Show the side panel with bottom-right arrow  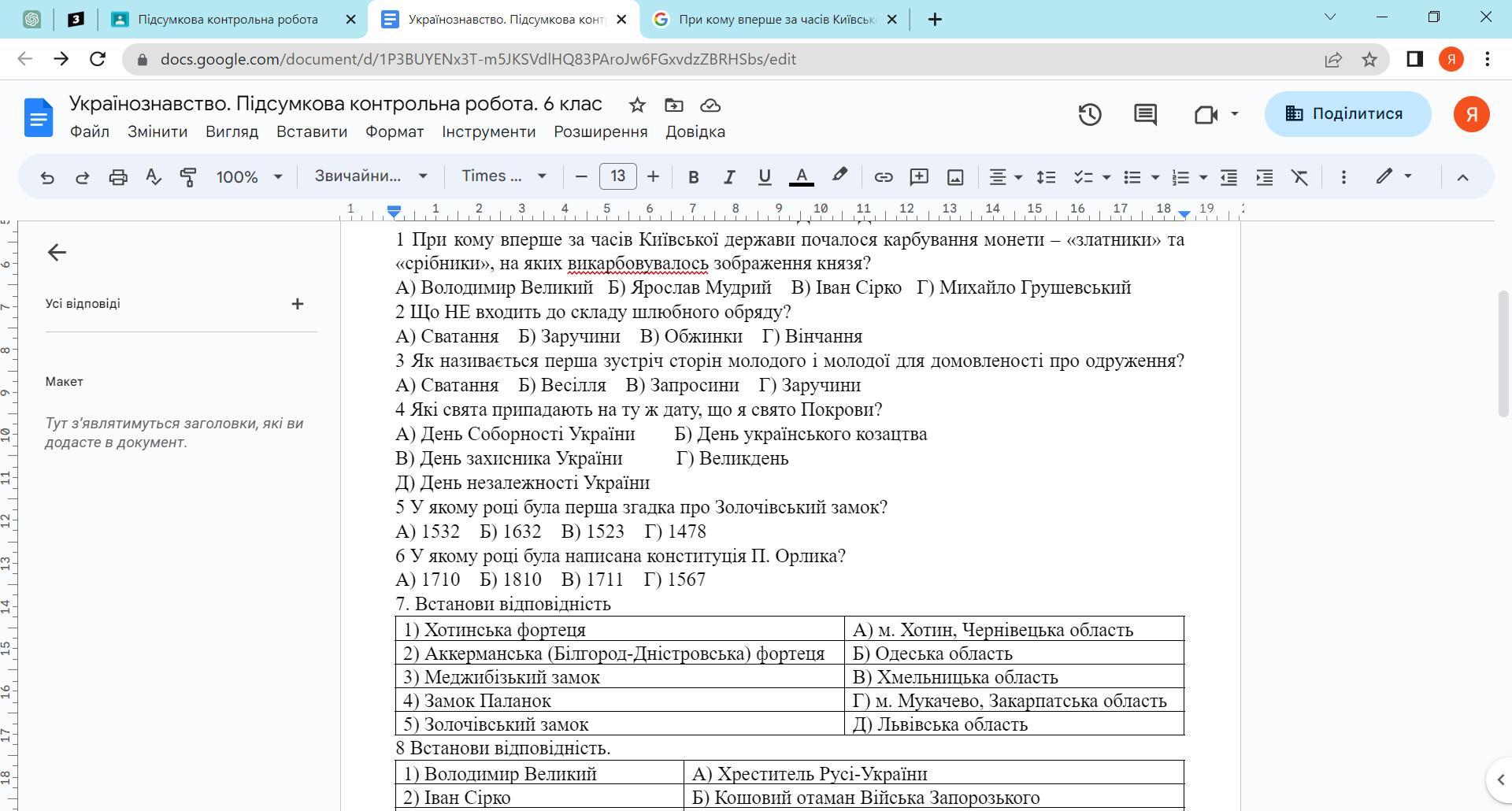[x=1499, y=780]
